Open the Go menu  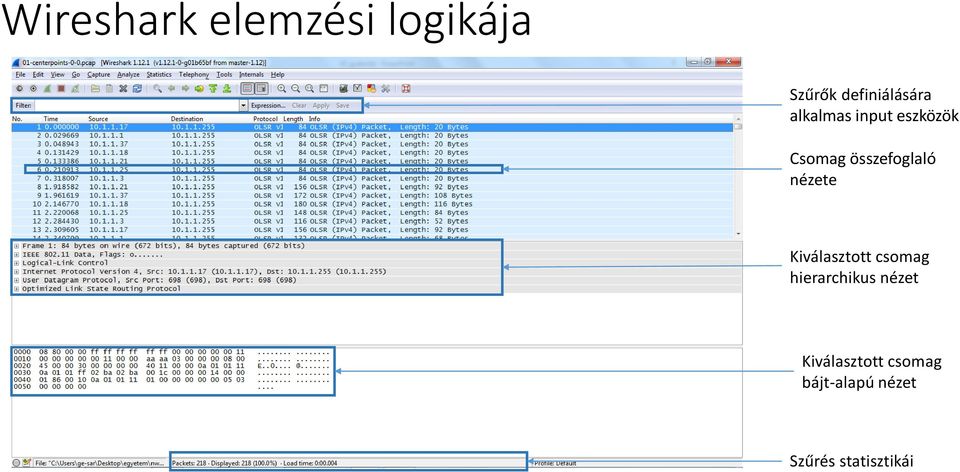click(76, 75)
